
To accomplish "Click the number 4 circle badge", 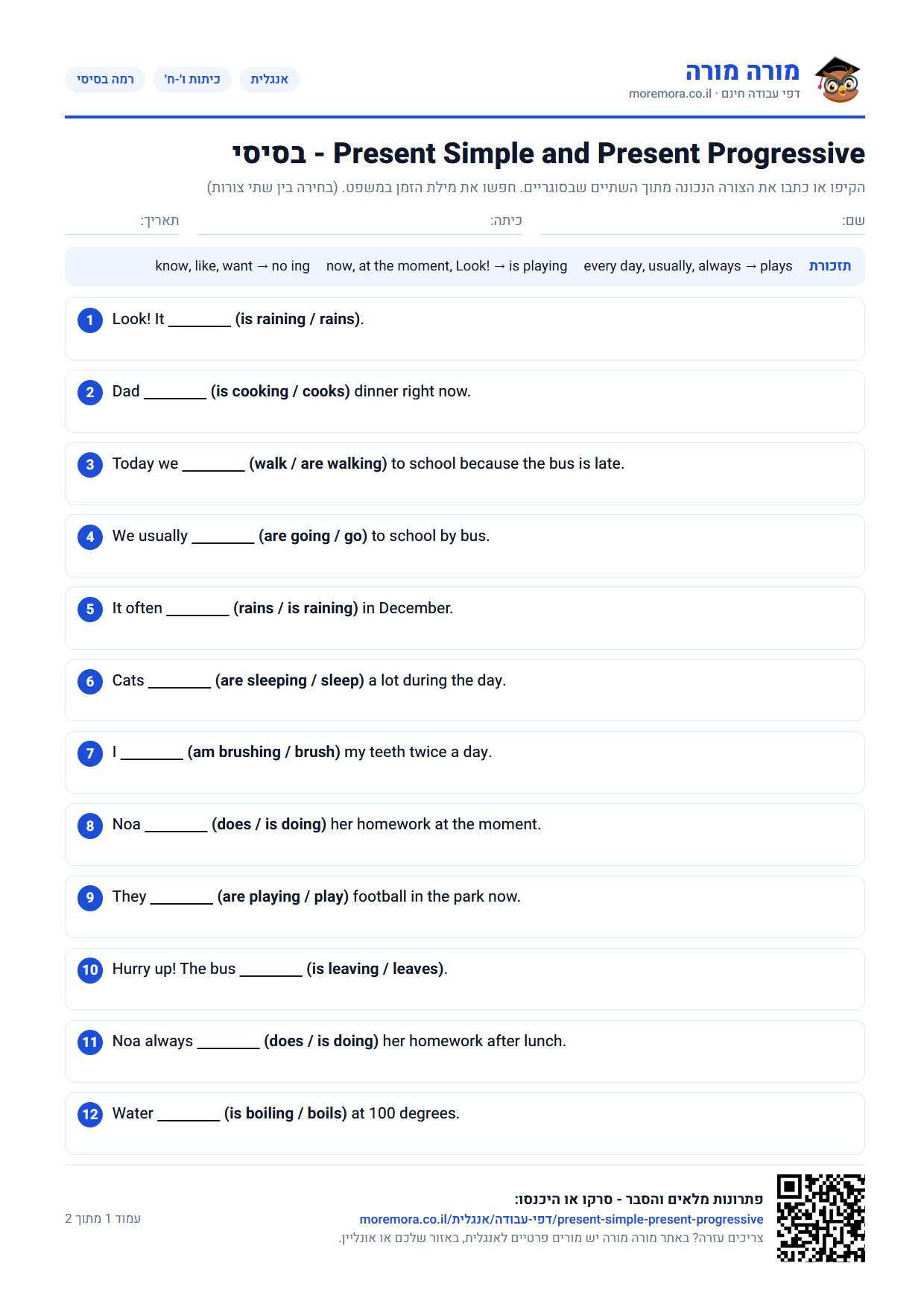I will (90, 537).
